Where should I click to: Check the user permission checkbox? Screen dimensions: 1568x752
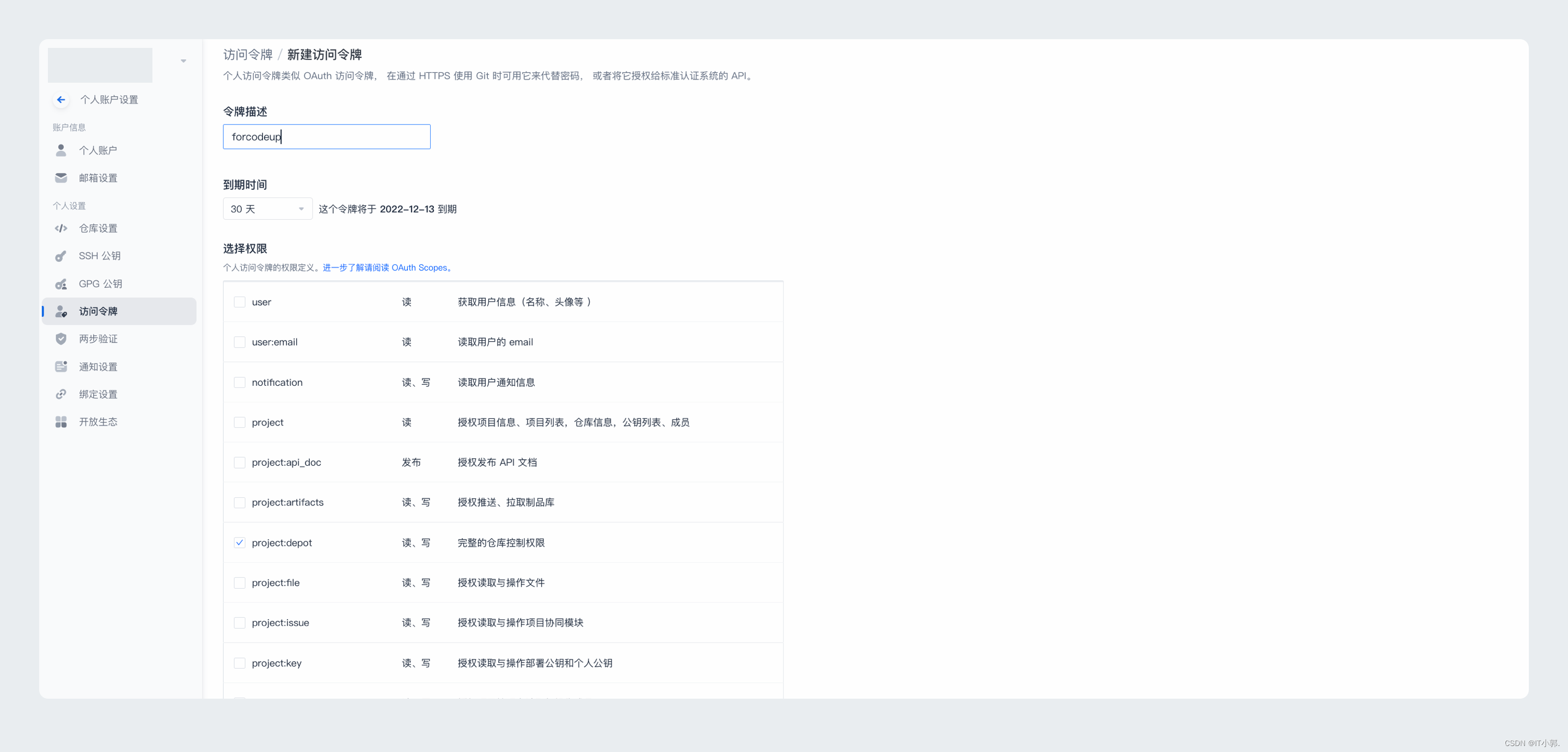pyautogui.click(x=240, y=302)
